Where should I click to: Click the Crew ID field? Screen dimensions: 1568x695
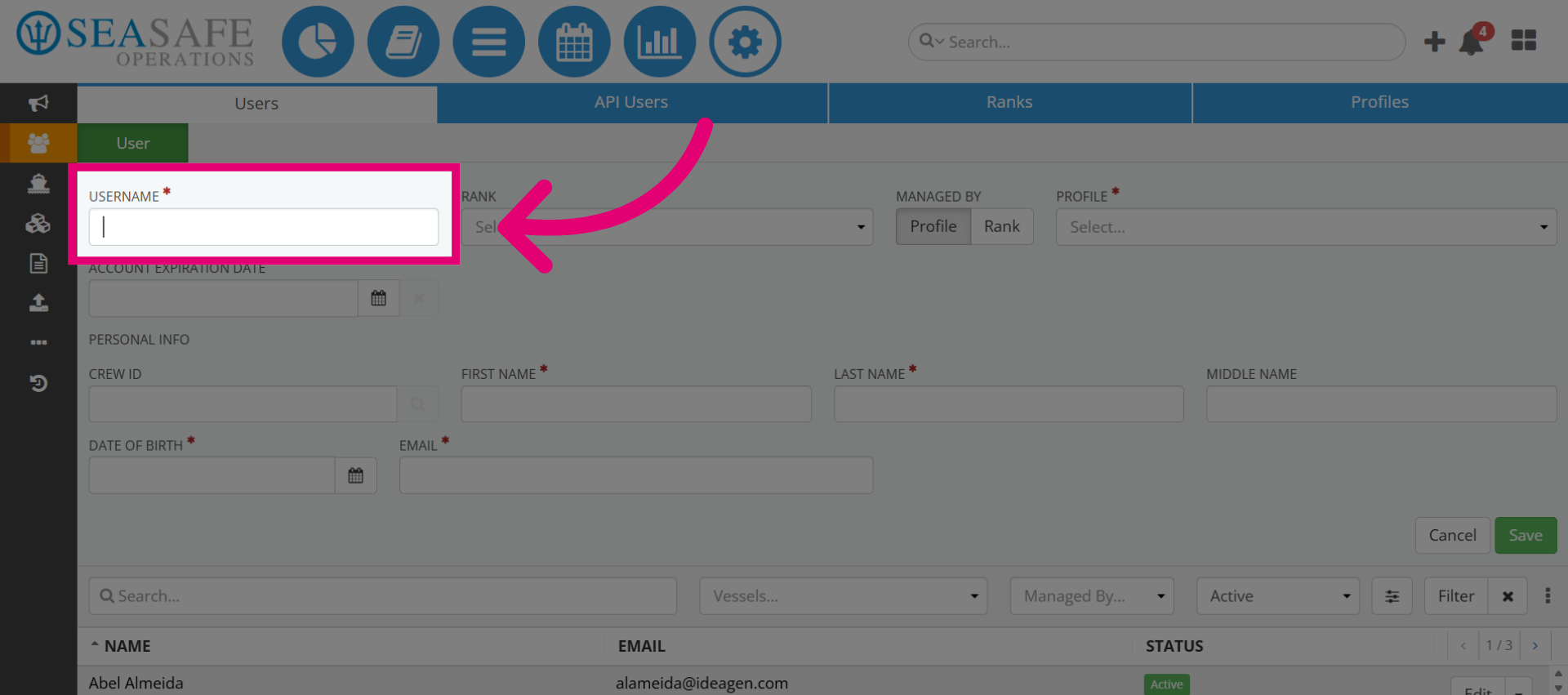coord(243,403)
